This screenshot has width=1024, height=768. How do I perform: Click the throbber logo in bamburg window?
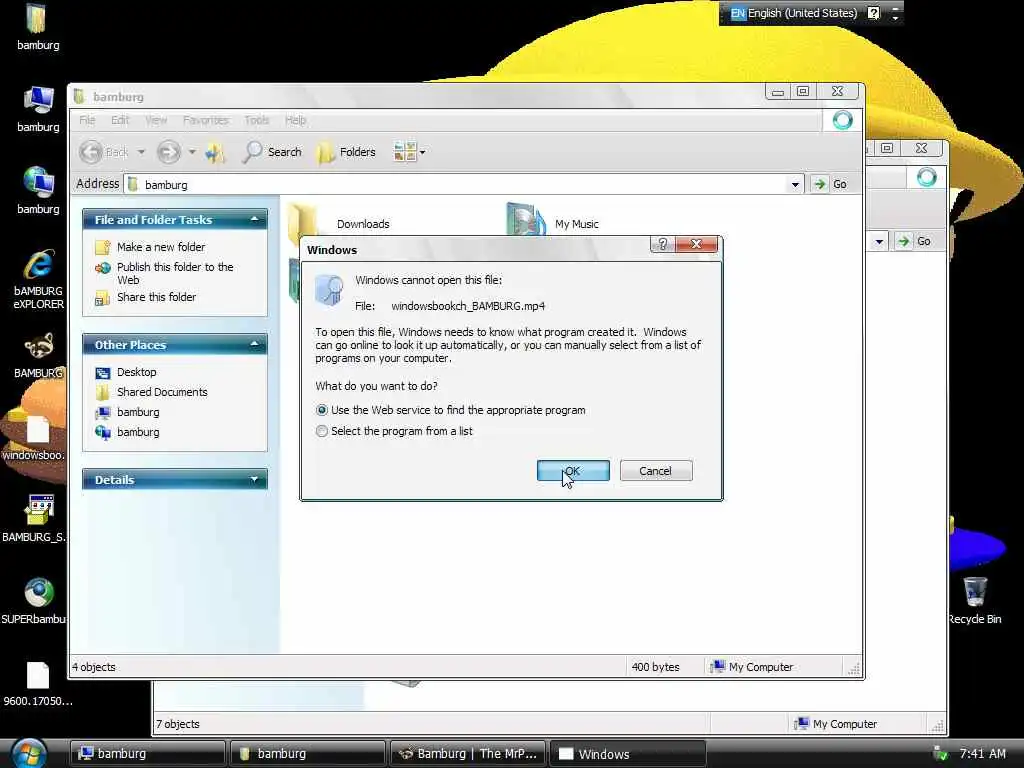pos(842,120)
